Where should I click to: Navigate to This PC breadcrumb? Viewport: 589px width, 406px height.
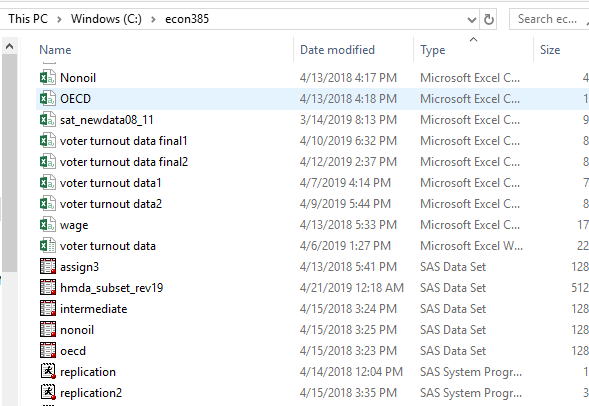pyautogui.click(x=28, y=19)
